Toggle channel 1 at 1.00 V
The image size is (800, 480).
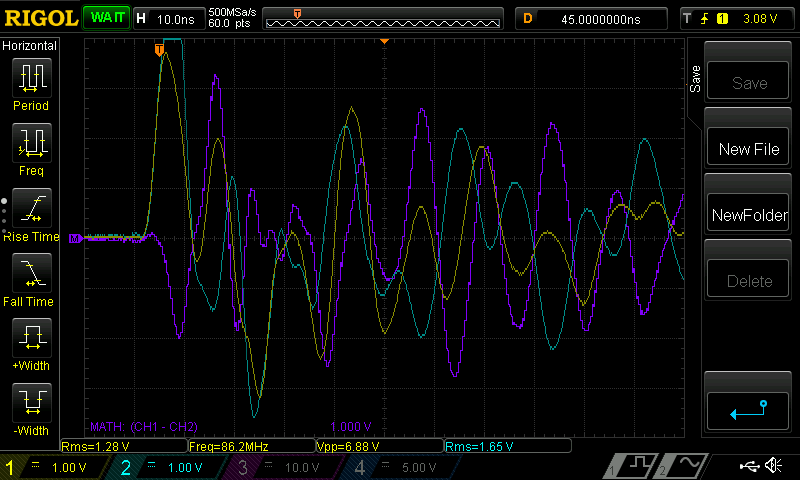click(x=54, y=467)
